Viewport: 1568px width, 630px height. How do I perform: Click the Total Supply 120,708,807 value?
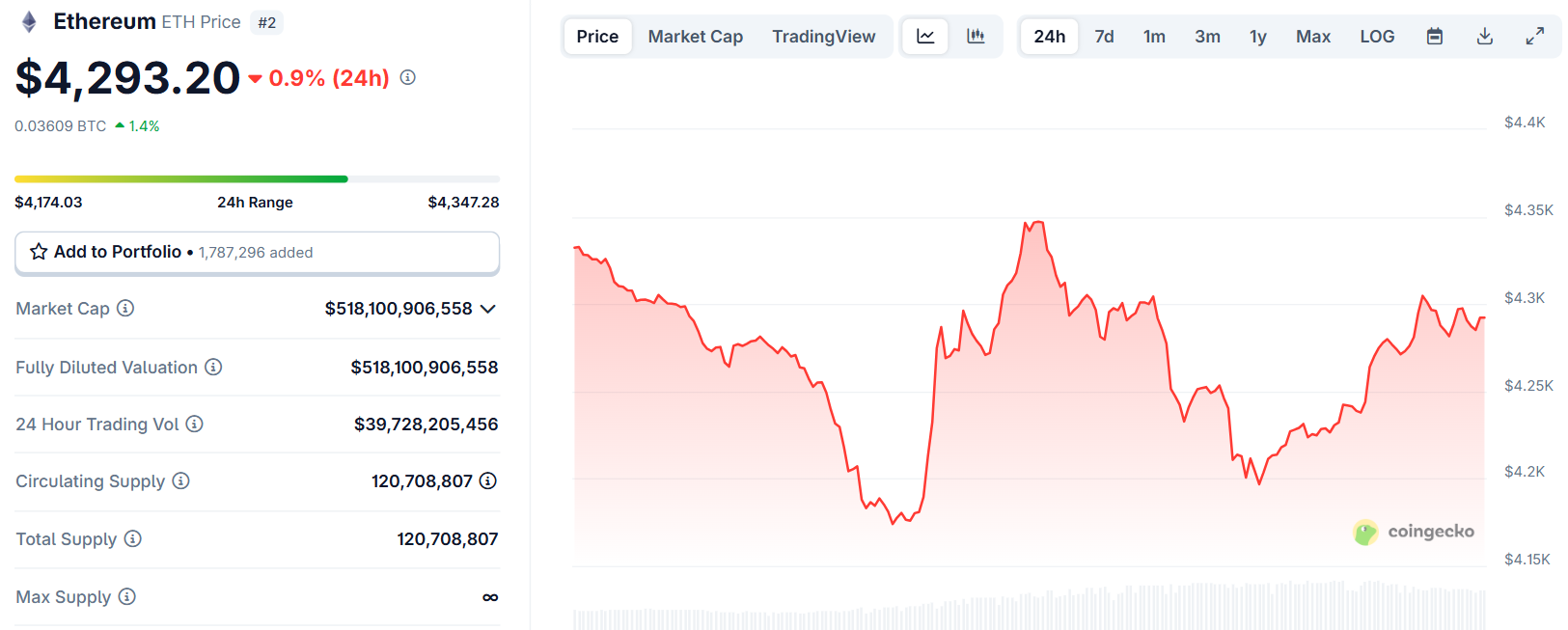pos(448,539)
